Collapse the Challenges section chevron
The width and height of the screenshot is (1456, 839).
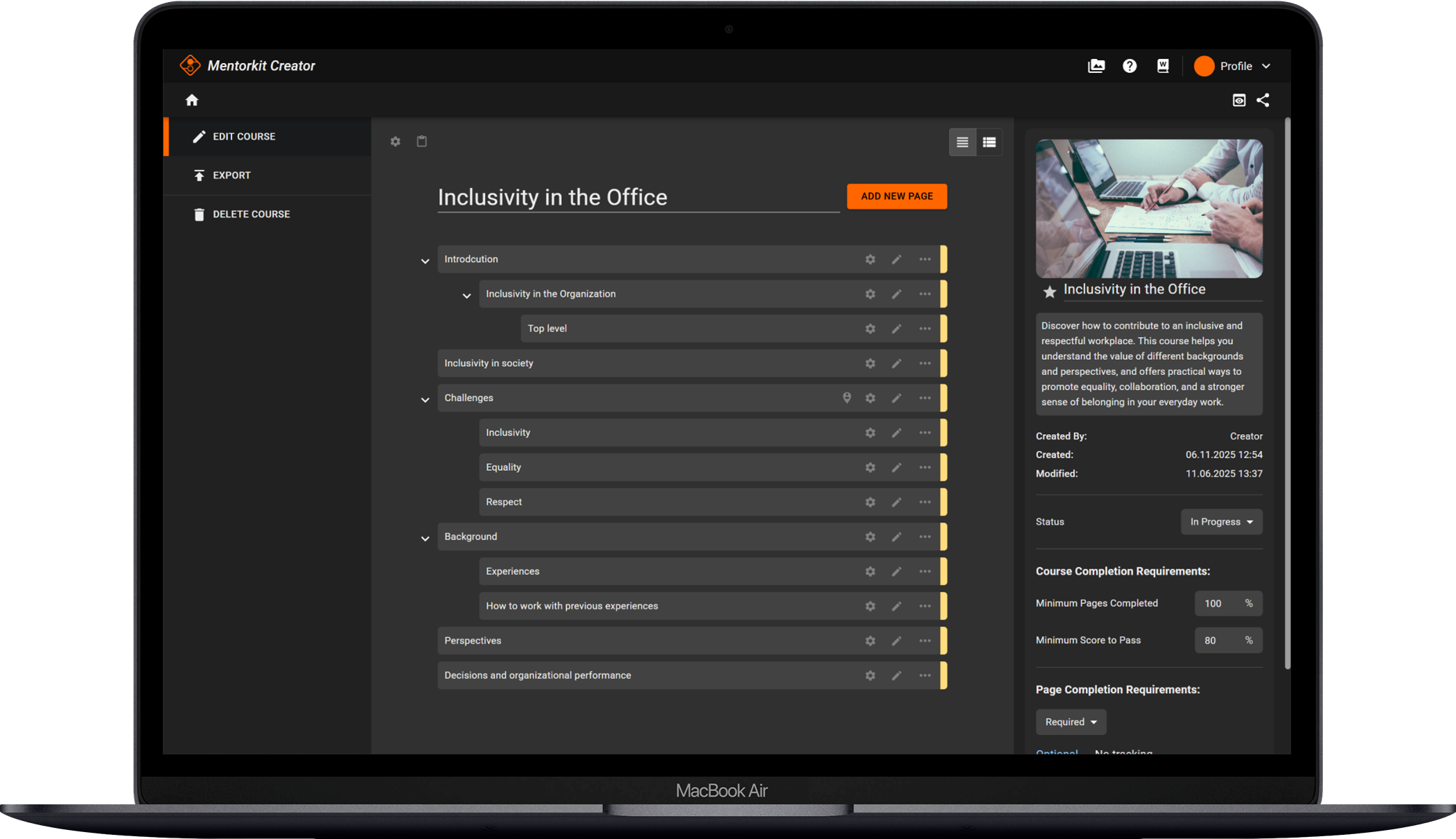tap(425, 399)
